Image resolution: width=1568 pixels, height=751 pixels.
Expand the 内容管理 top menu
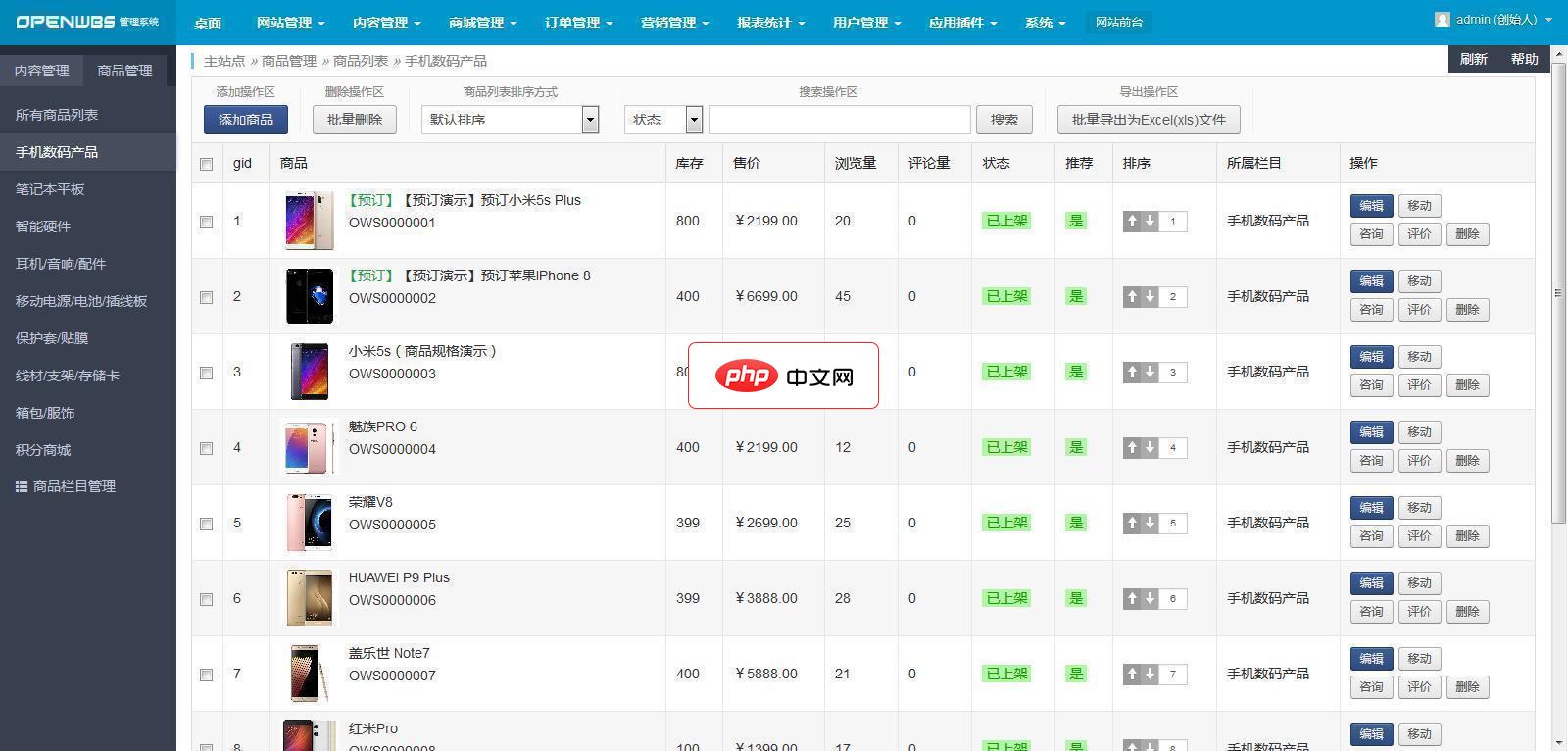(x=386, y=23)
